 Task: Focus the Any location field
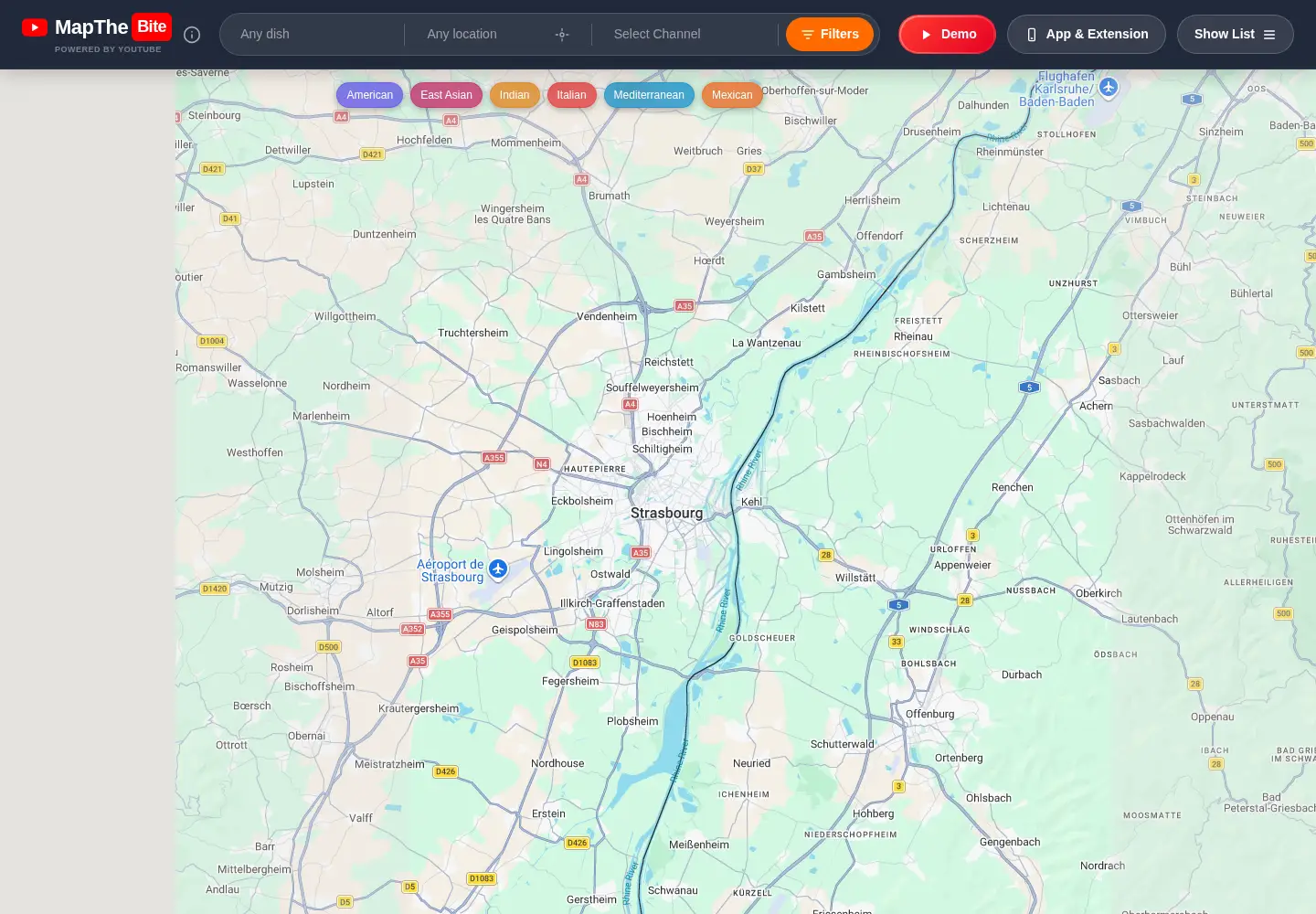click(484, 35)
